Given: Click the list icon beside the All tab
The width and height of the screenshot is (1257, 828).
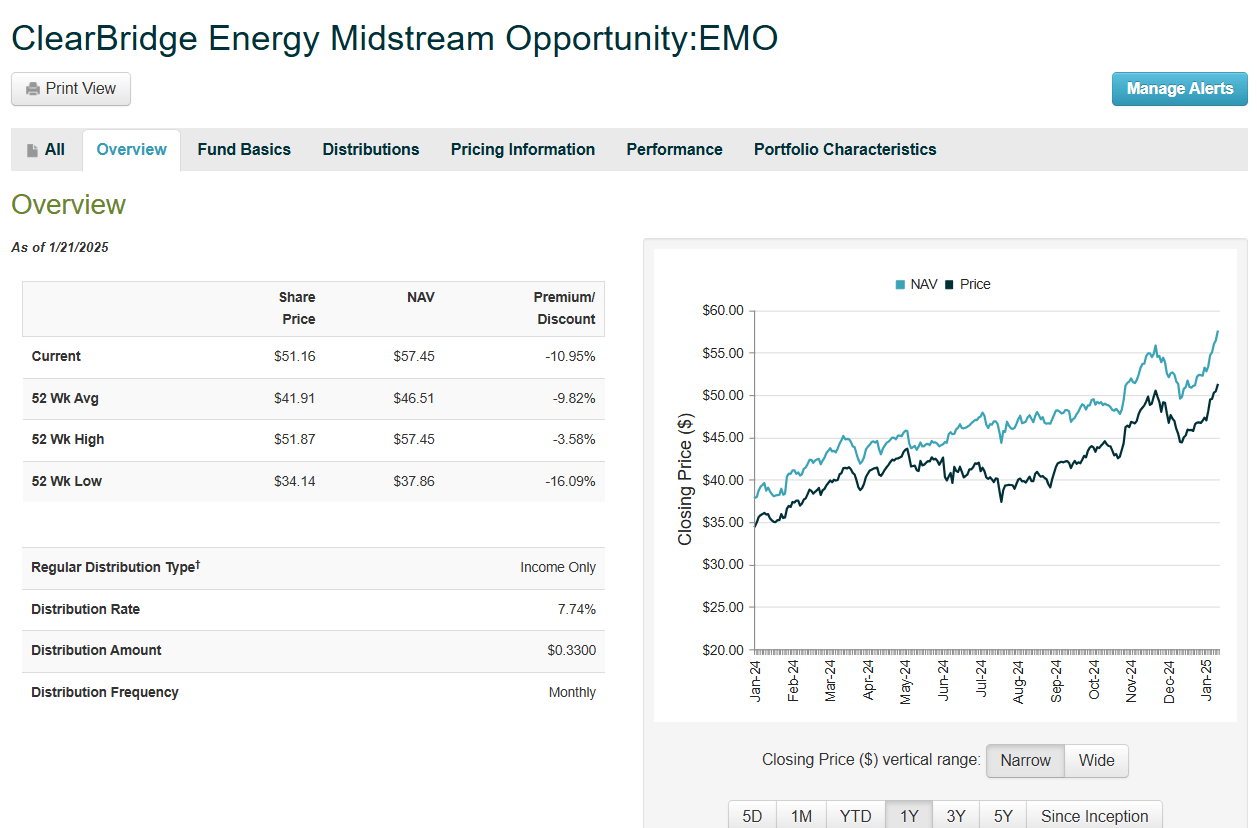Looking at the screenshot, I should pos(30,149).
